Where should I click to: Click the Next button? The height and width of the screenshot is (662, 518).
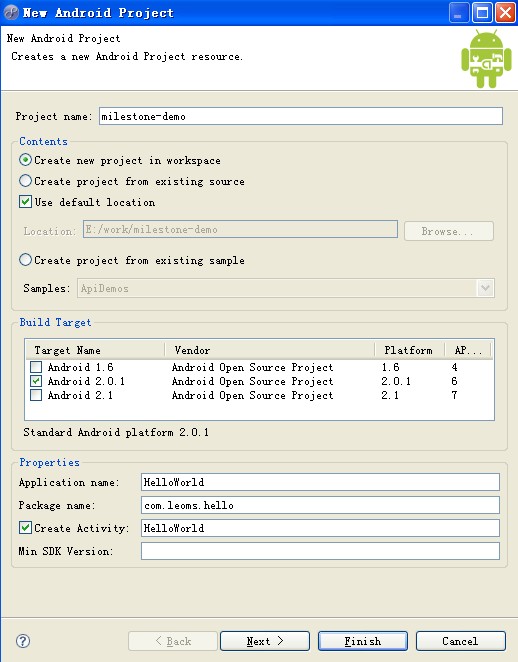[265, 641]
